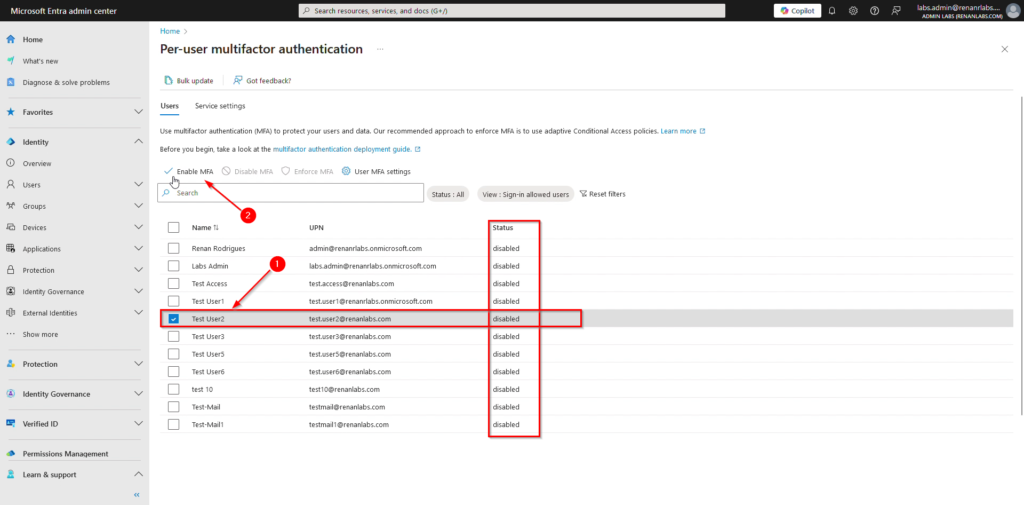The width and height of the screenshot is (1024, 505).
Task: Check the Test-Mail row checkbox
Action: (x=174, y=406)
